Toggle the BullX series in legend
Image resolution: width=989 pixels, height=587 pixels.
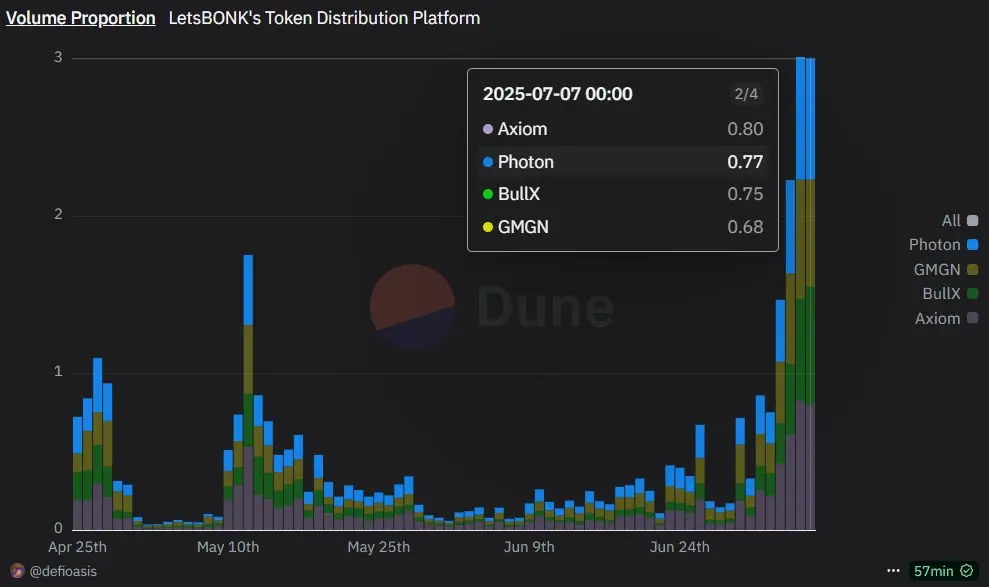(x=950, y=294)
